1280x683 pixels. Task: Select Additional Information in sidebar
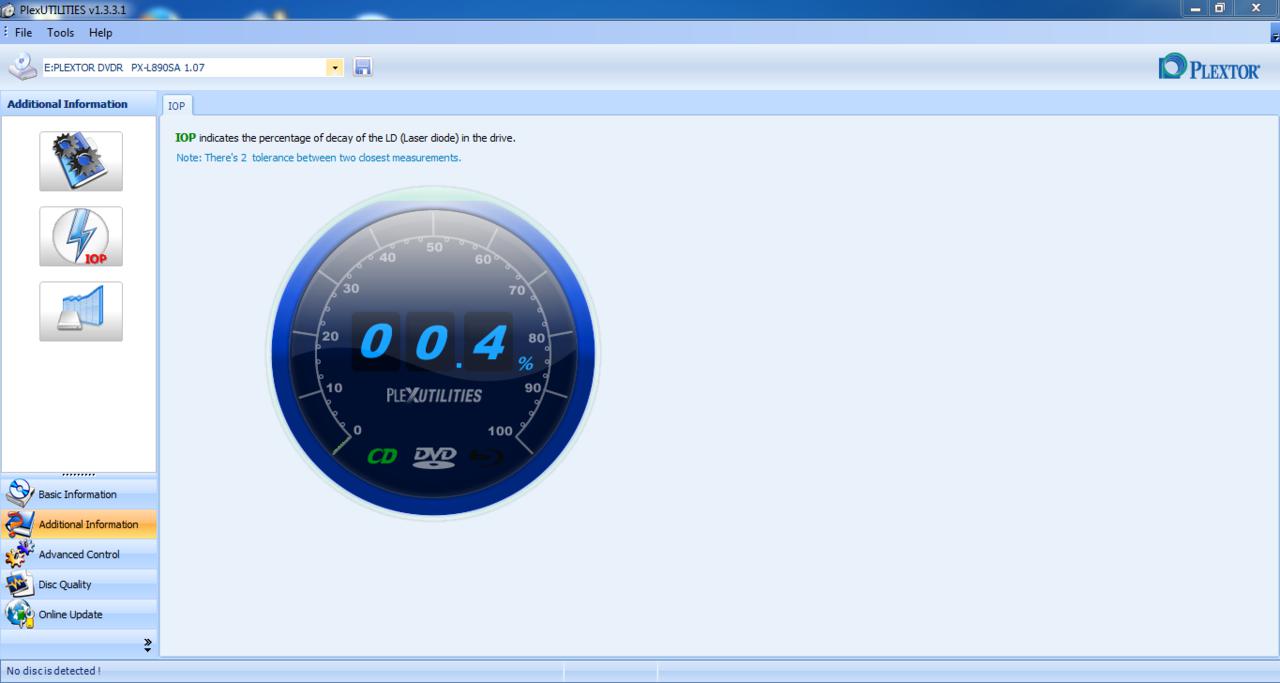pyautogui.click(x=79, y=524)
